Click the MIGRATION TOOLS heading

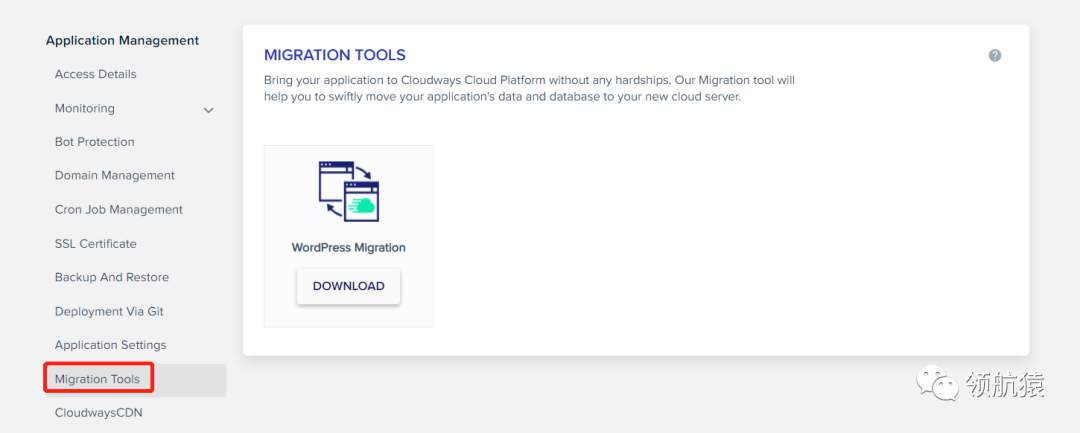334,55
